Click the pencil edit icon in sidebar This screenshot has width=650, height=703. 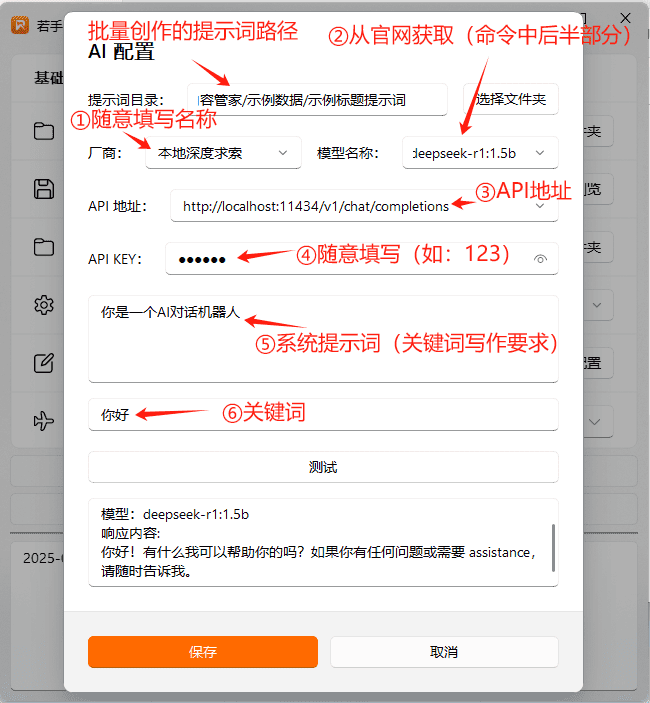tap(43, 363)
